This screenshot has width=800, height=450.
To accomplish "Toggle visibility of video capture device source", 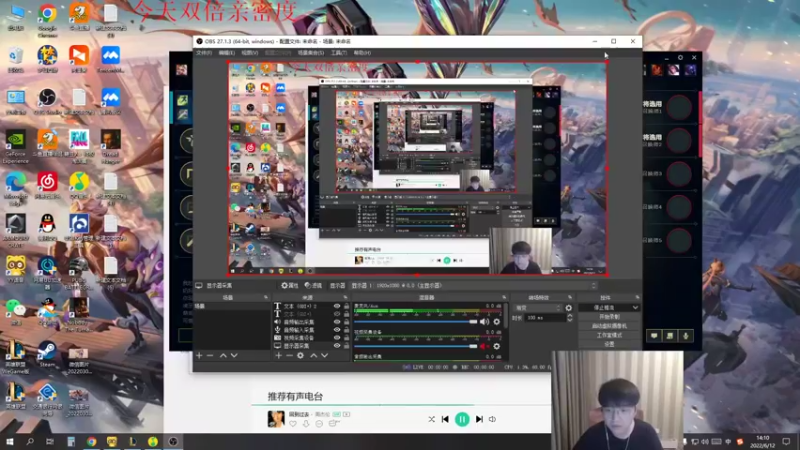I will 337,338.
